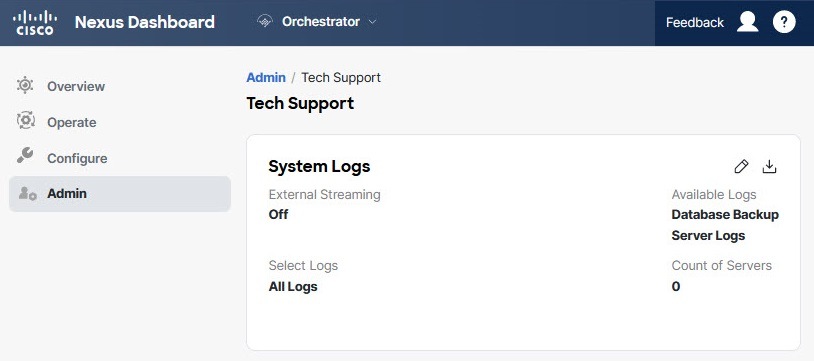Open the user profile icon
Image resolution: width=814 pixels, height=361 pixels.
click(x=748, y=22)
